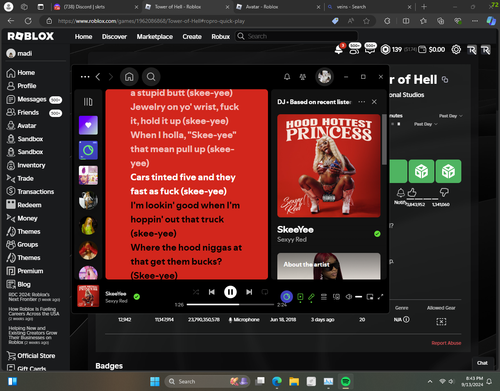Skip to the previous track in Spotify
Screen dimensions: 500x391
pyautogui.click(x=212, y=292)
